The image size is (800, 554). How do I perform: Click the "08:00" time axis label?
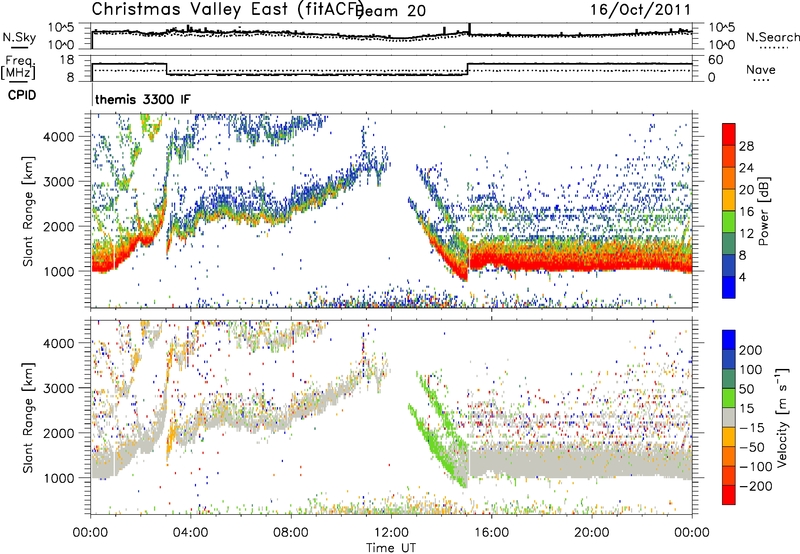pos(291,533)
